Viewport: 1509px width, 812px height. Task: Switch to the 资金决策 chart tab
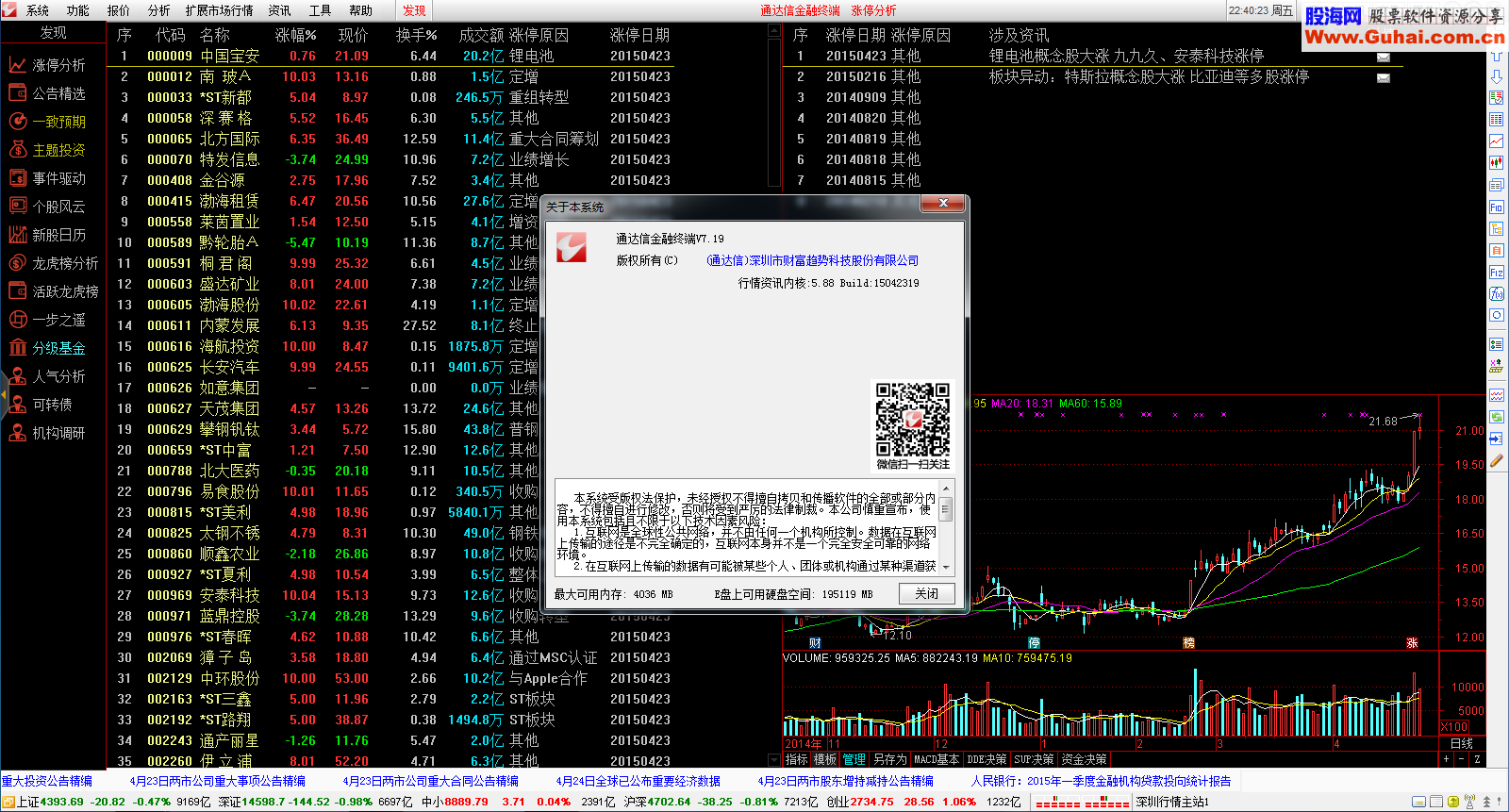pos(1084,759)
